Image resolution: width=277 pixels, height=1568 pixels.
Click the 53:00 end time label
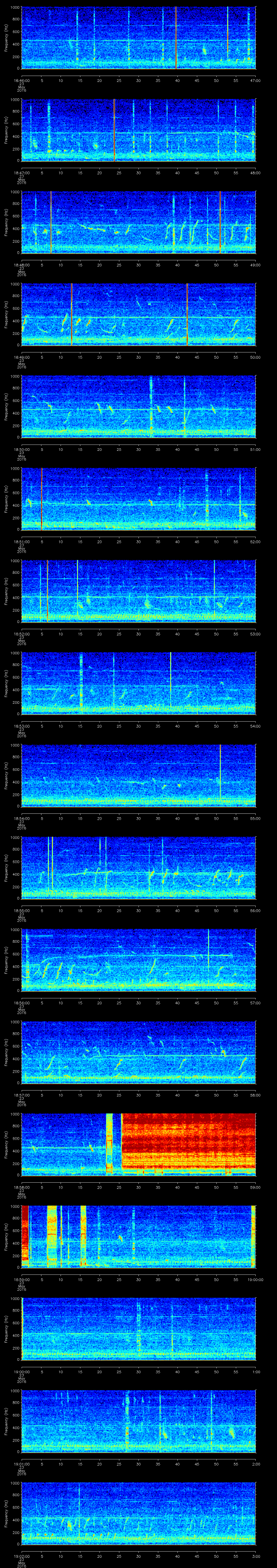pos(255,634)
